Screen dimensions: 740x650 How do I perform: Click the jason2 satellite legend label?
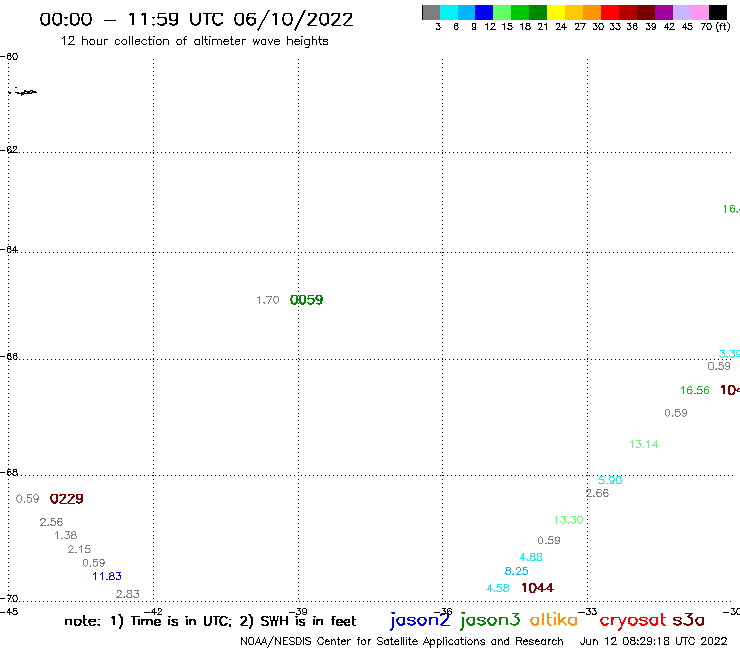[420, 620]
